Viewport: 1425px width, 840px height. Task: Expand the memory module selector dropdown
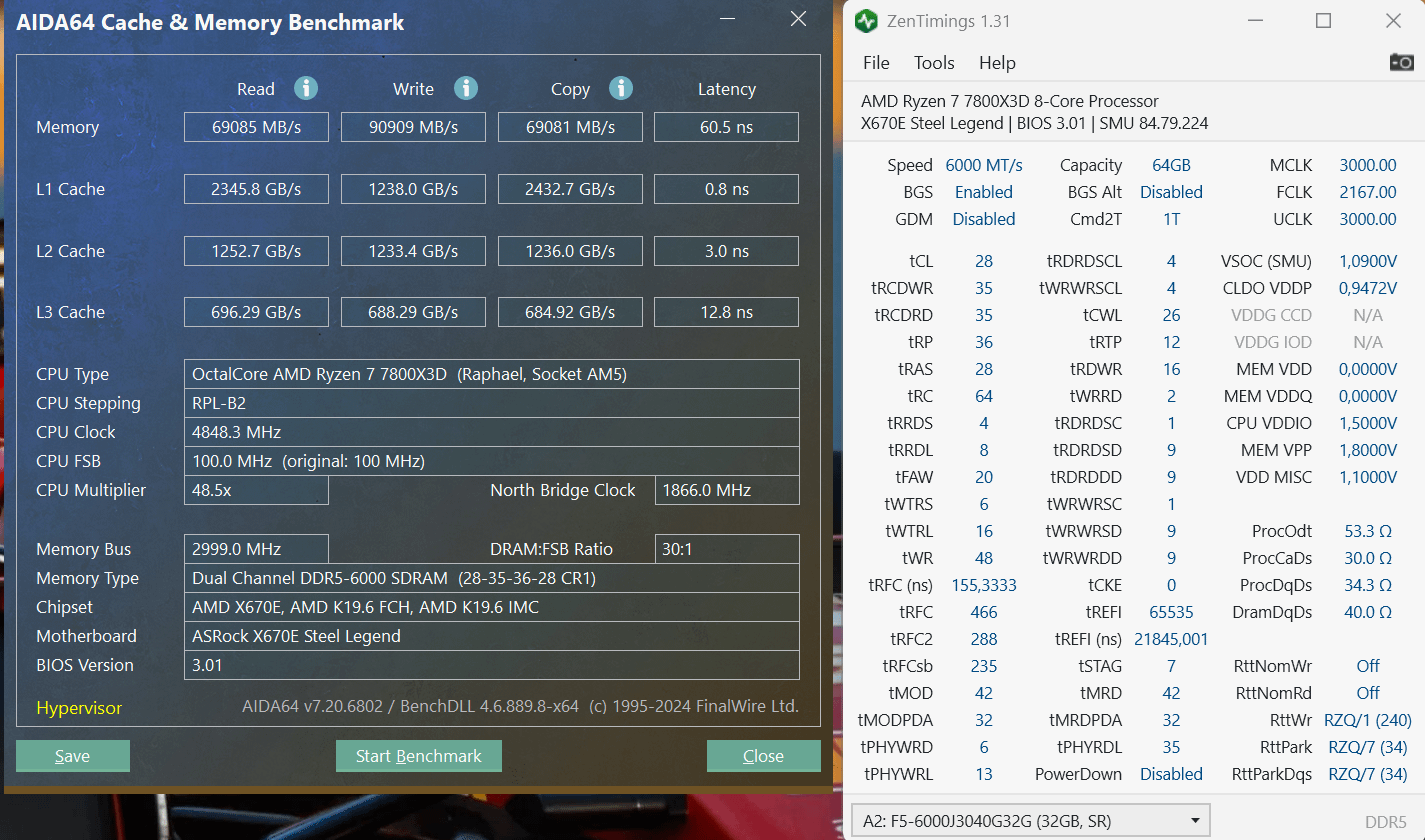(1031, 822)
